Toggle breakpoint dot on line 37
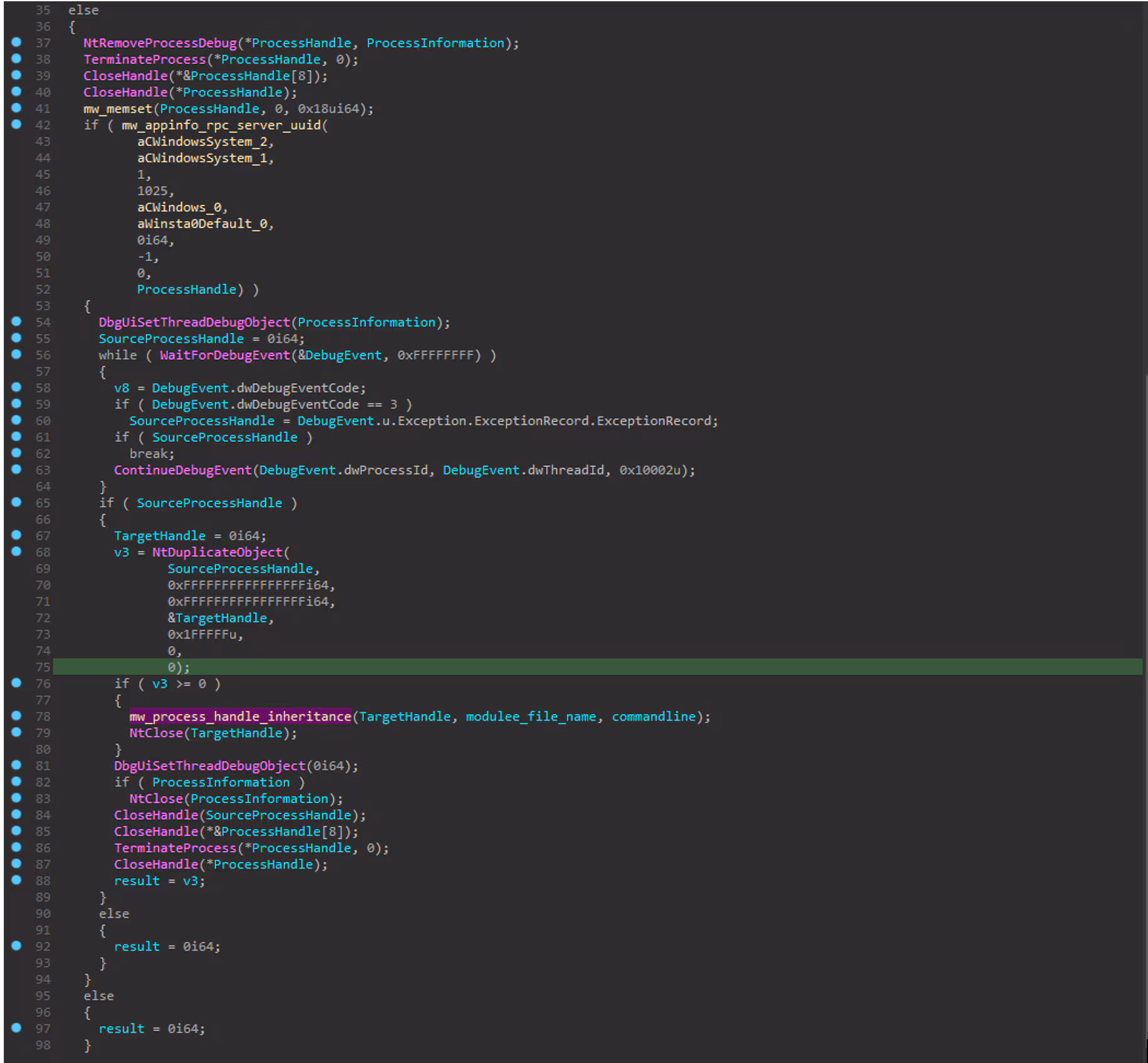The image size is (1148, 1063). tap(16, 43)
